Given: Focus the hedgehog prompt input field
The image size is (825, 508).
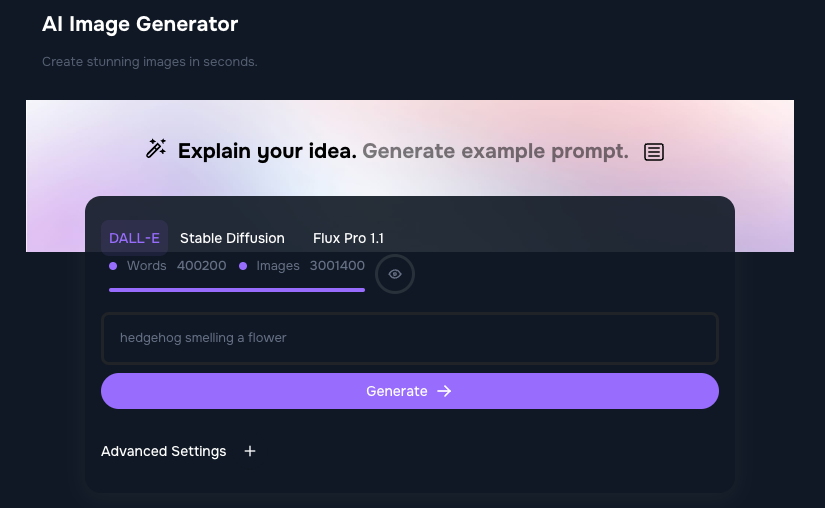Looking at the screenshot, I should 410,338.
